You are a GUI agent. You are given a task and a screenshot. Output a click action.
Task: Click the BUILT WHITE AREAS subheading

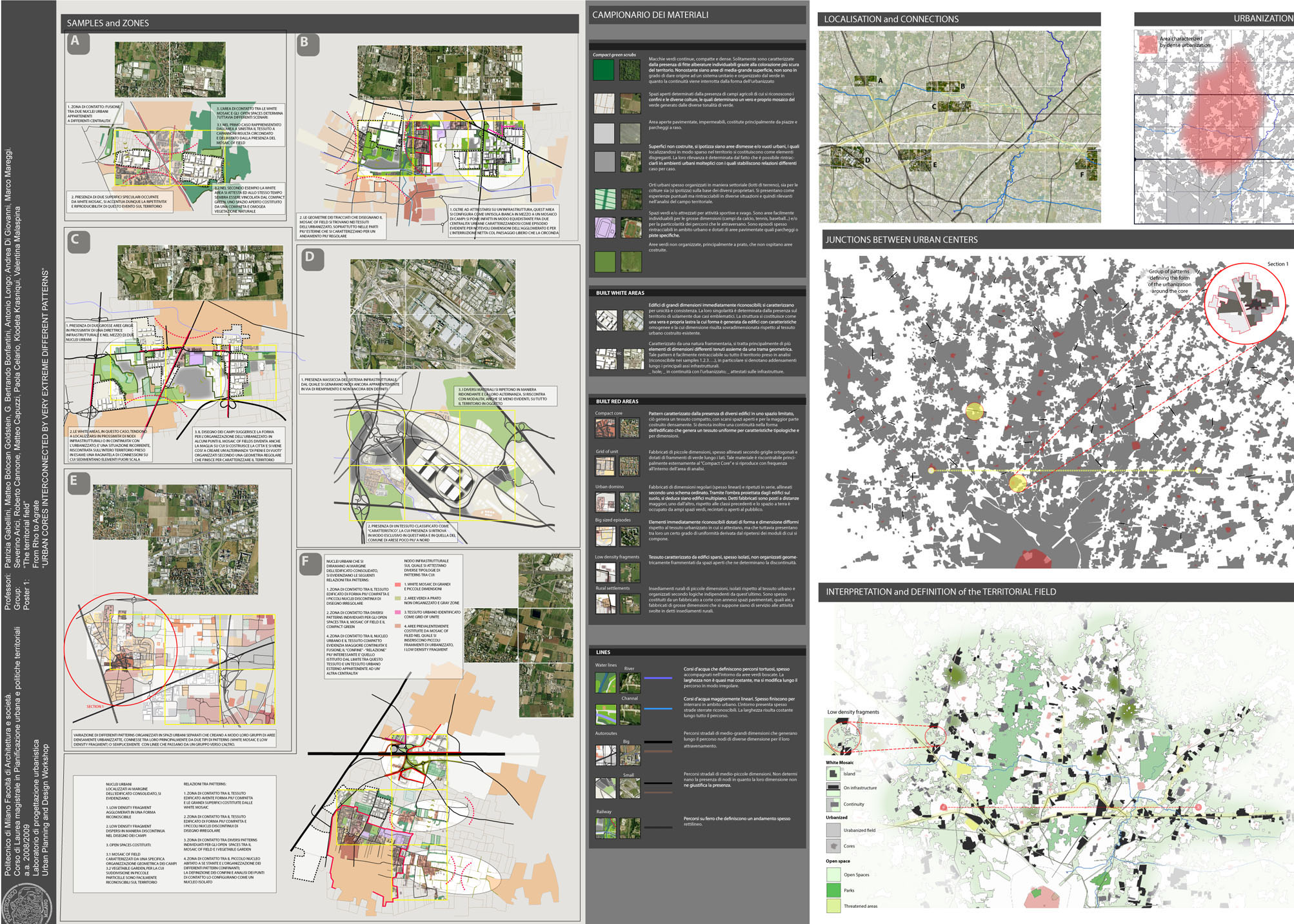(x=620, y=293)
